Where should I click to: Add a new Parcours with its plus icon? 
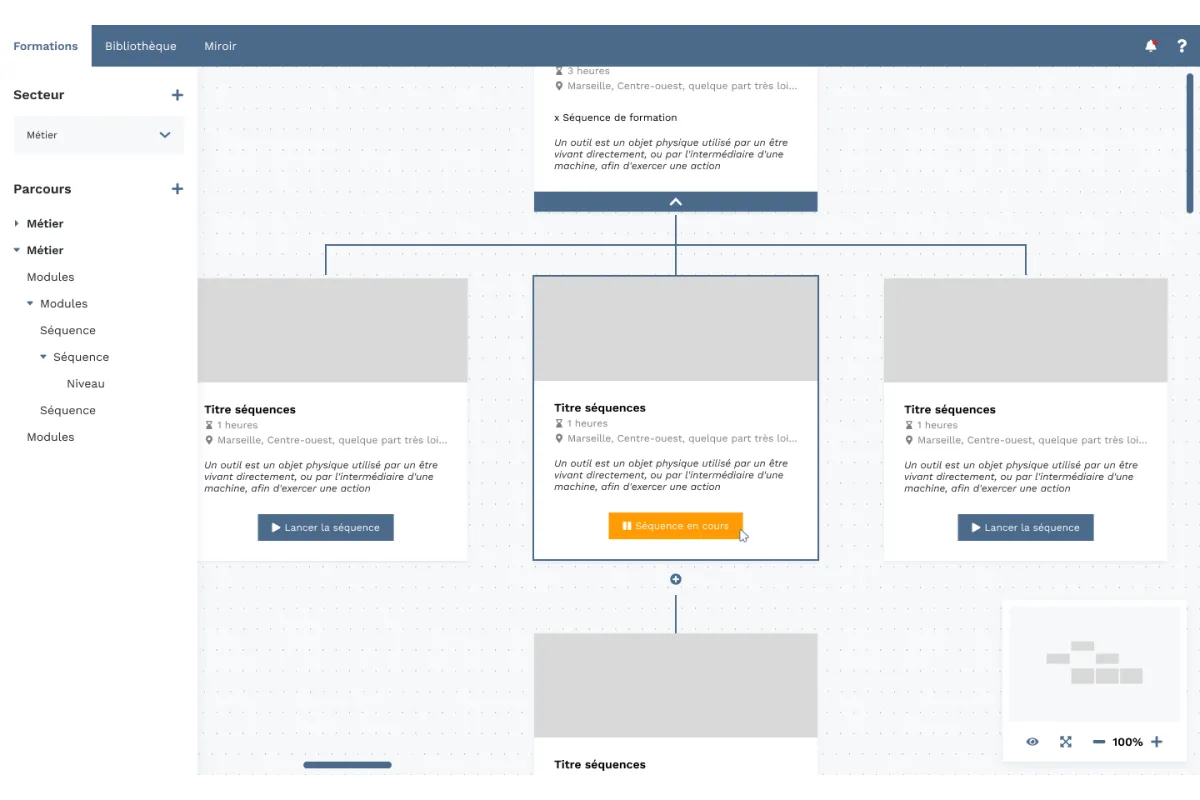[177, 188]
